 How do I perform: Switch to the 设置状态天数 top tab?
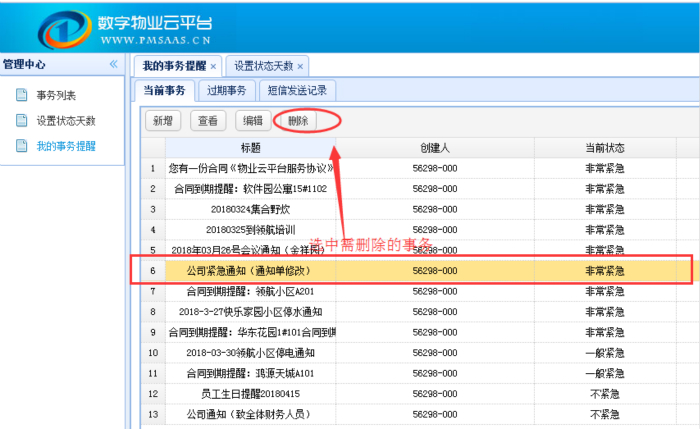263,66
